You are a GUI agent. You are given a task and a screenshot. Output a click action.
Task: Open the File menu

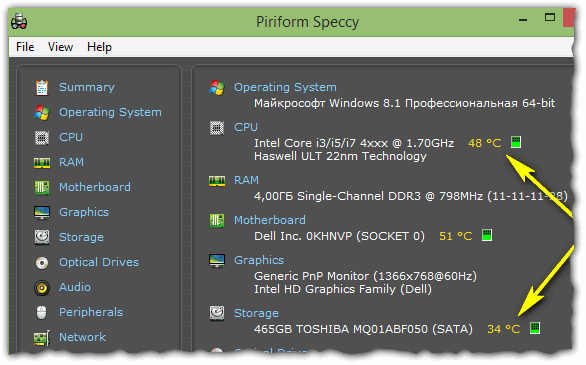pyautogui.click(x=25, y=47)
